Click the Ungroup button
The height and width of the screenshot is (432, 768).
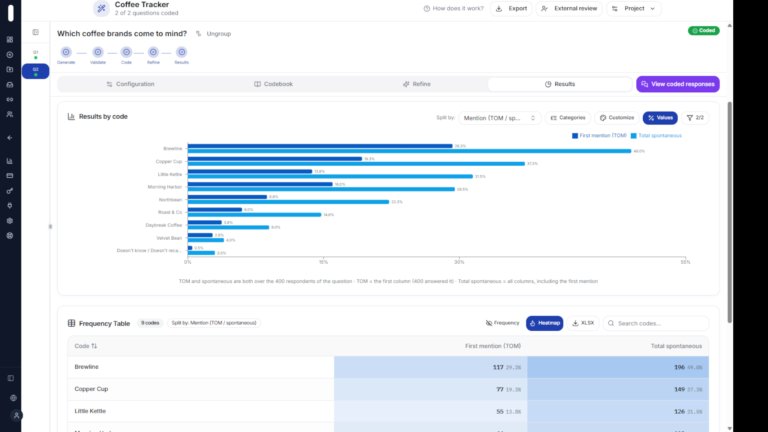(214, 34)
